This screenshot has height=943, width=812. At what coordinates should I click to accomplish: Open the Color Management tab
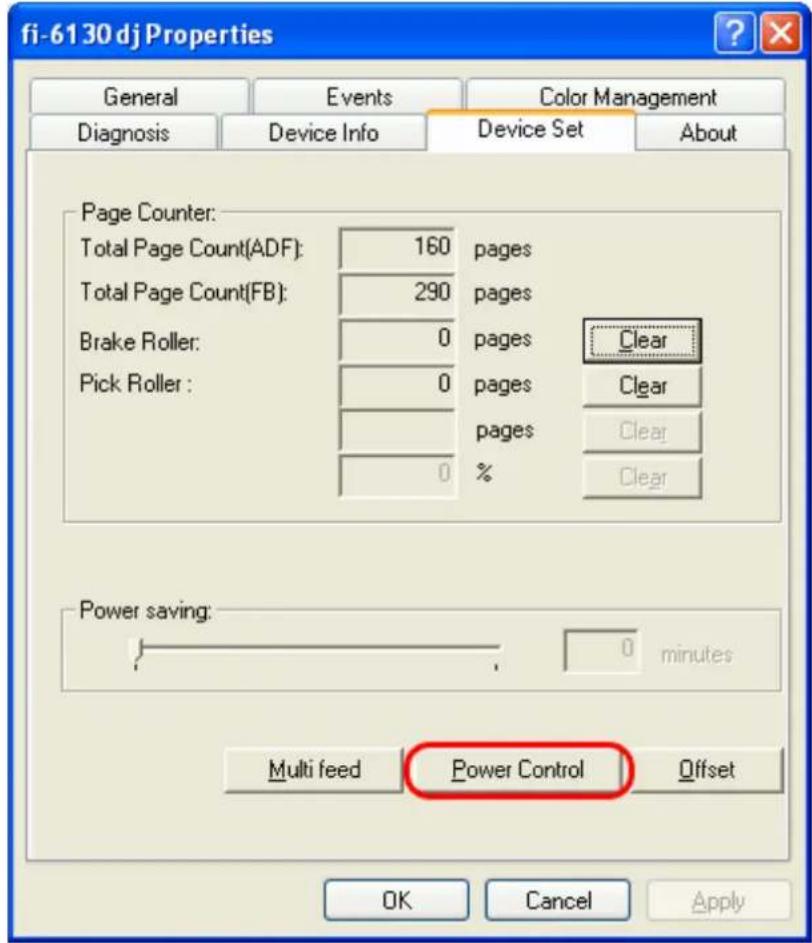(627, 96)
